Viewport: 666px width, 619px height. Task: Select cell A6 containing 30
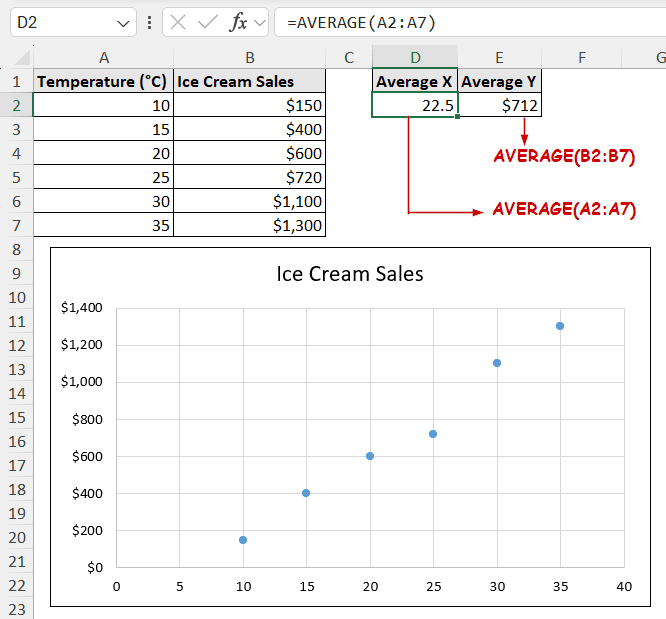(x=104, y=201)
